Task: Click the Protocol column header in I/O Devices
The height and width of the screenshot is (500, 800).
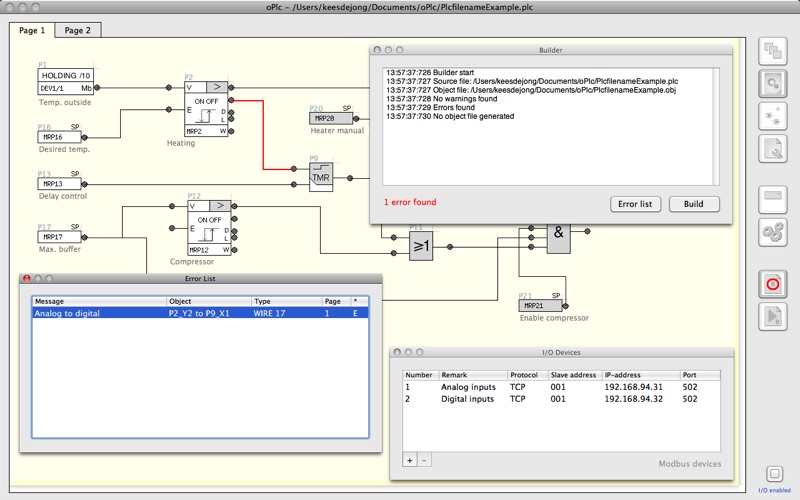Action: [x=528, y=375]
